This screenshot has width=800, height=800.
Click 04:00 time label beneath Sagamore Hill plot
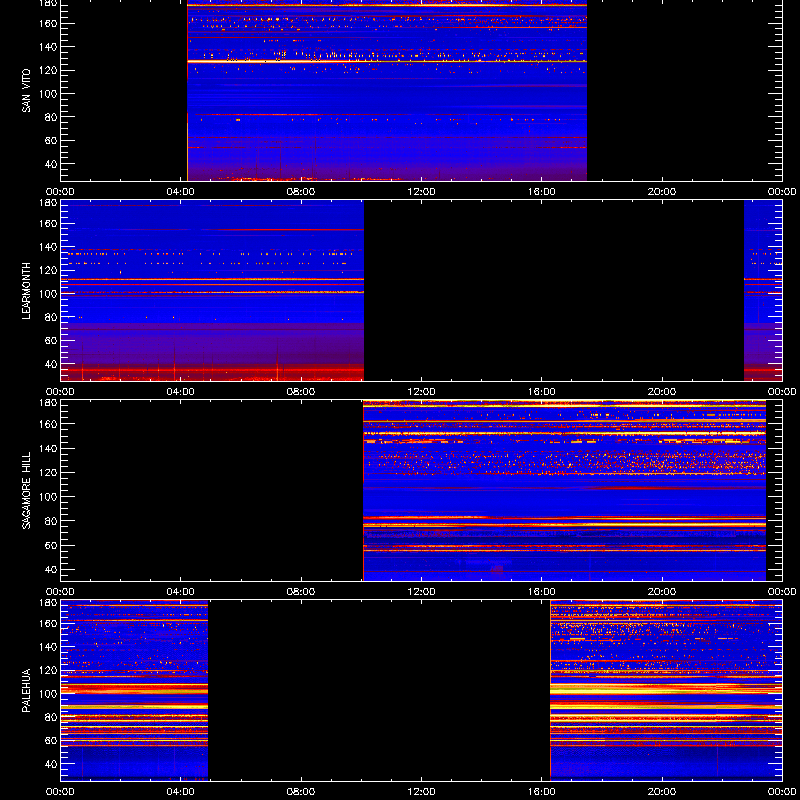coord(181,592)
